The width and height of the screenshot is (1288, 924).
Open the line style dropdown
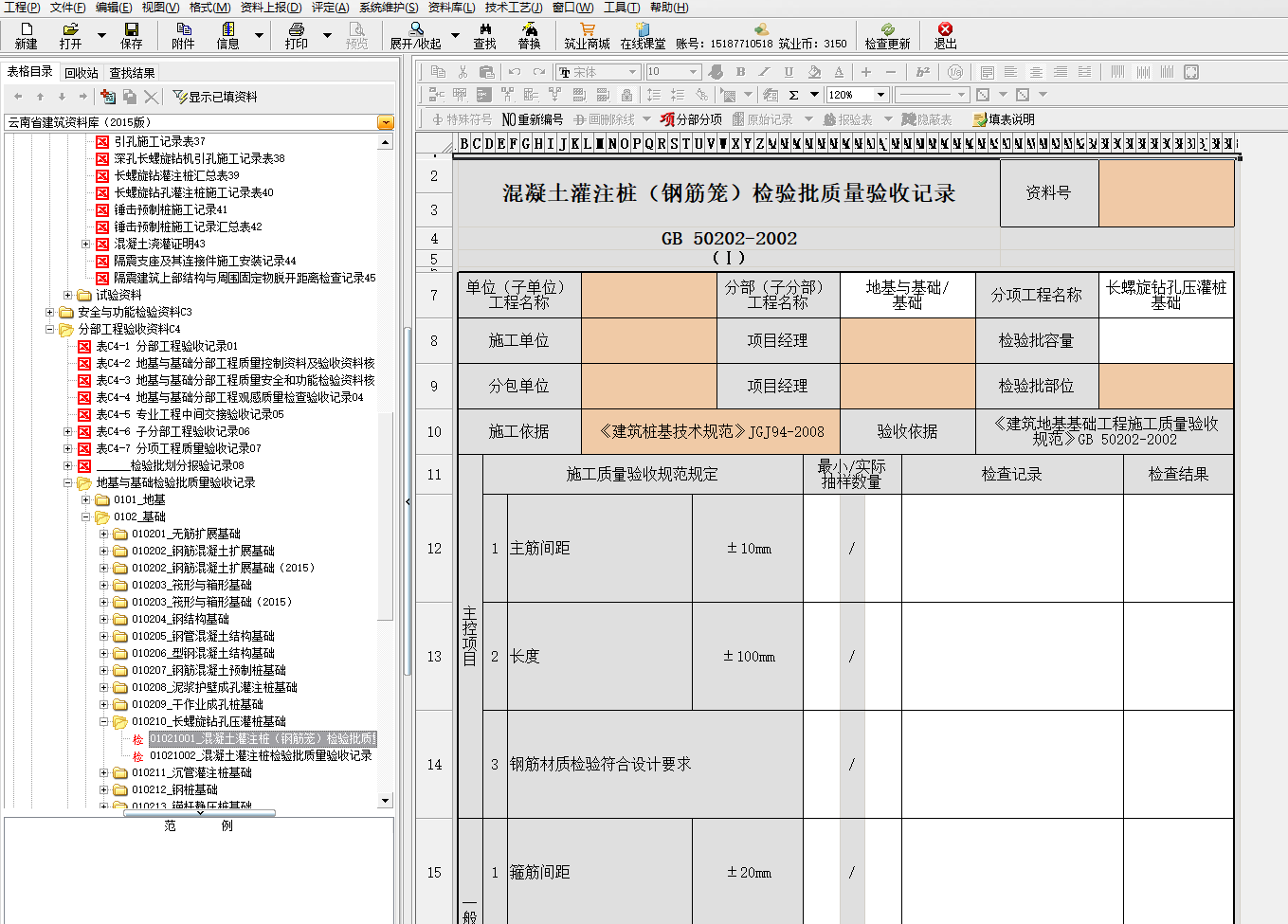click(x=962, y=95)
